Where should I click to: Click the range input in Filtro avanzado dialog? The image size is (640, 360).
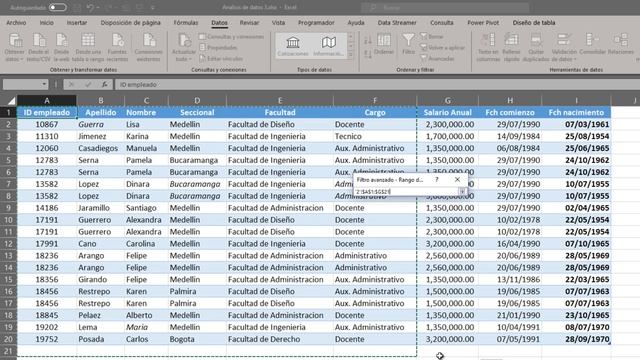pos(406,191)
